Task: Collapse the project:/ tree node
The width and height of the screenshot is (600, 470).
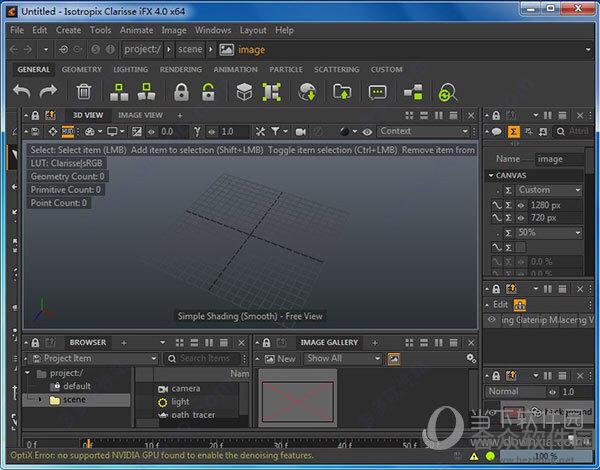Action: pos(28,373)
